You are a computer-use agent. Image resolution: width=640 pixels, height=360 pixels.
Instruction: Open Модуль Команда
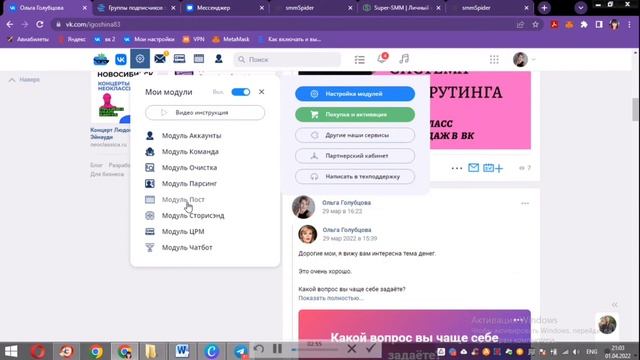(182, 151)
